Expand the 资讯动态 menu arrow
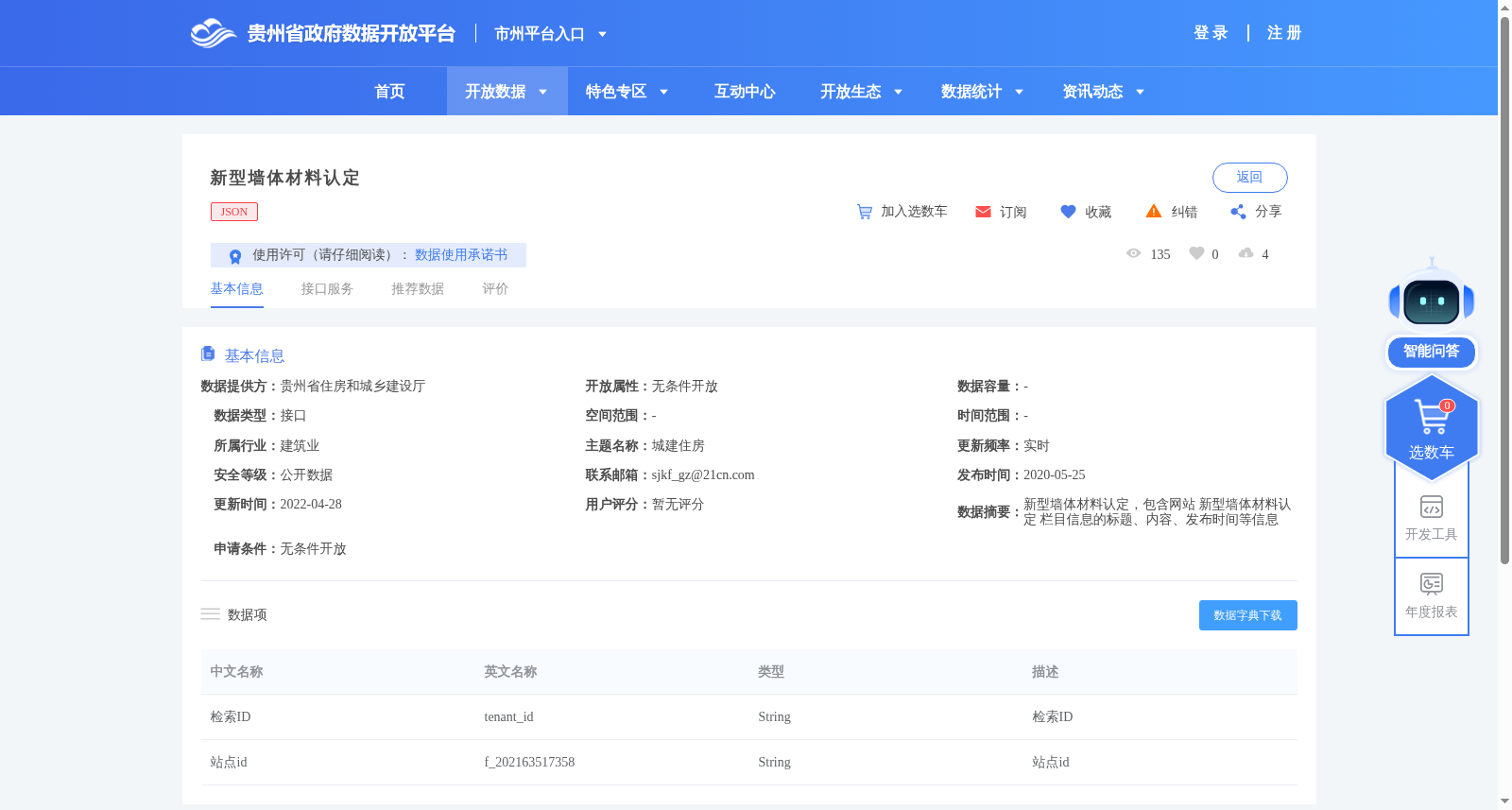 click(x=1140, y=92)
